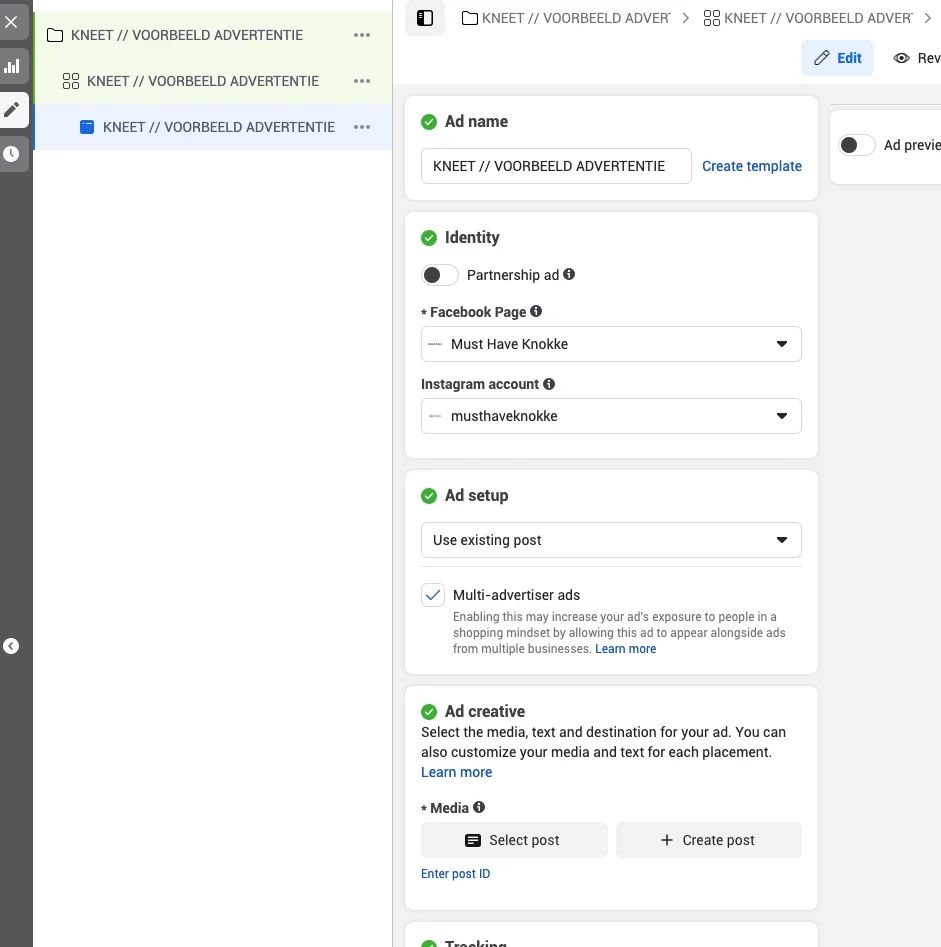Toggle the Partnership ad switch

pyautogui.click(x=440, y=275)
